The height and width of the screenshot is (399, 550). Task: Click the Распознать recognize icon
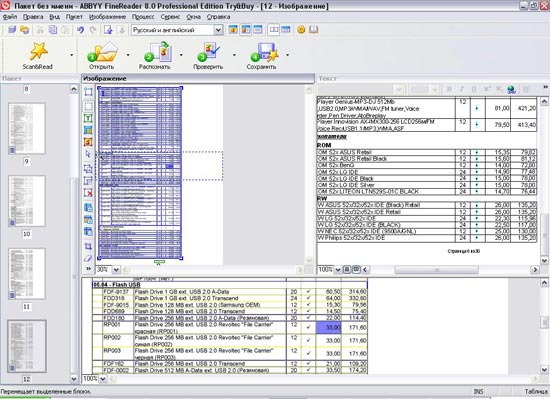[157, 52]
